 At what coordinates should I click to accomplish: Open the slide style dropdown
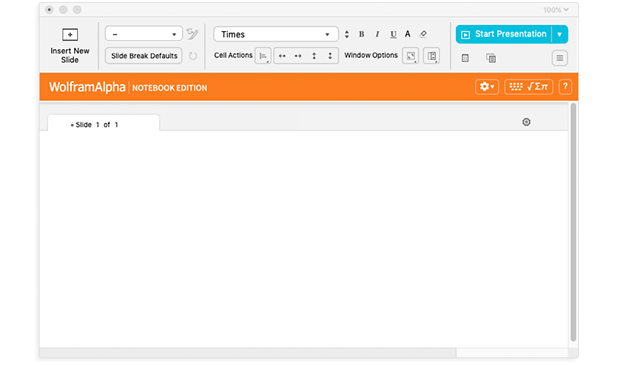click(144, 34)
